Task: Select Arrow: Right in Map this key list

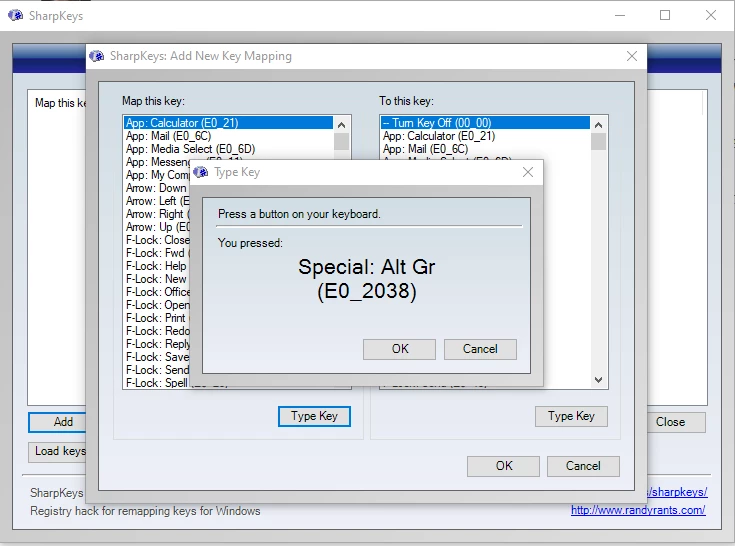Action: (x=157, y=214)
